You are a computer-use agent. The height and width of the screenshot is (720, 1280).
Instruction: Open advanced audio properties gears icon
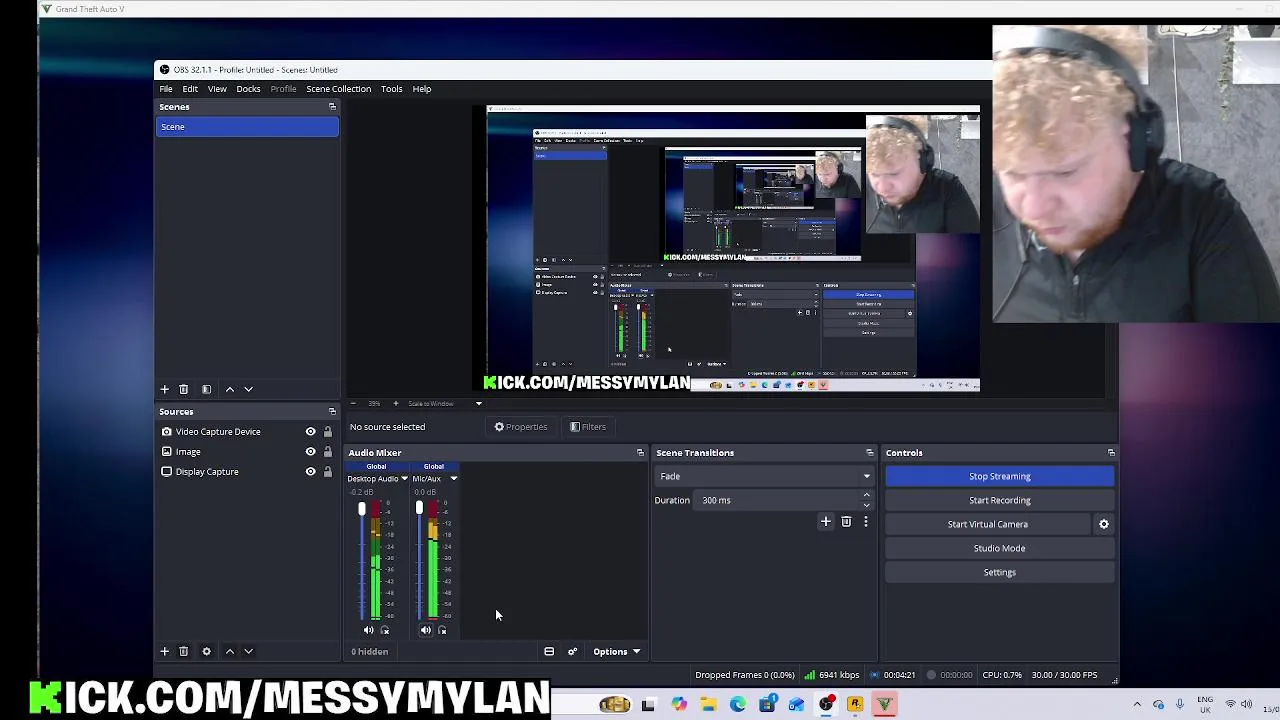[x=573, y=652]
